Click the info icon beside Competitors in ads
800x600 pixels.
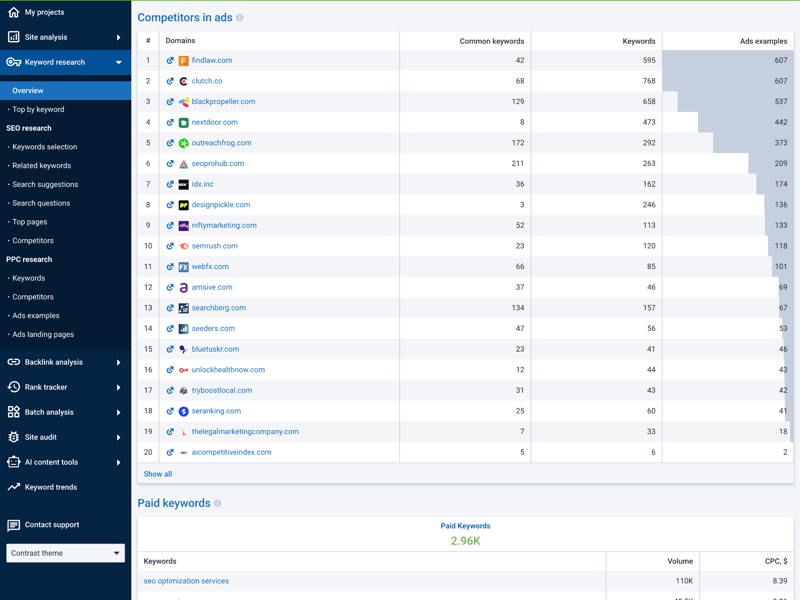(240, 18)
